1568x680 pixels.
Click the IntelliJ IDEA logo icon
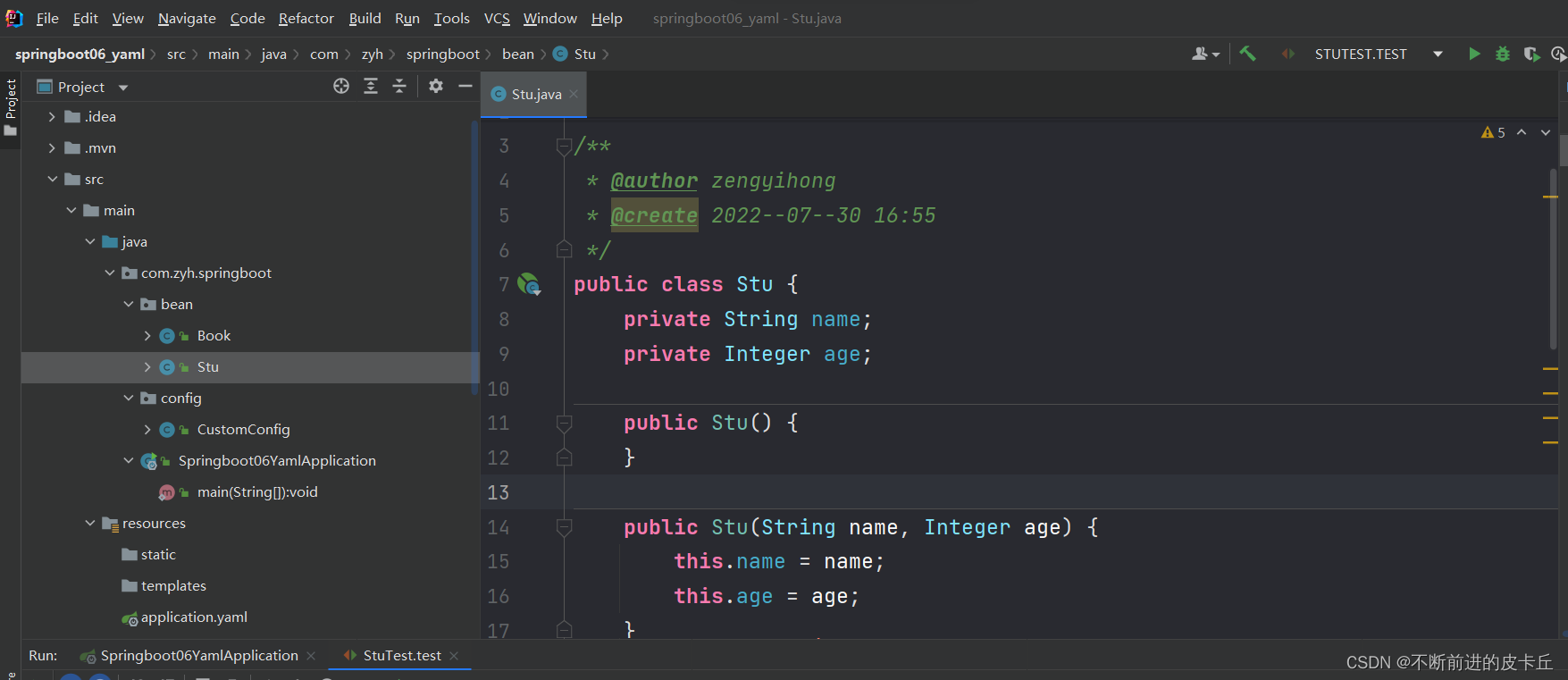point(14,18)
